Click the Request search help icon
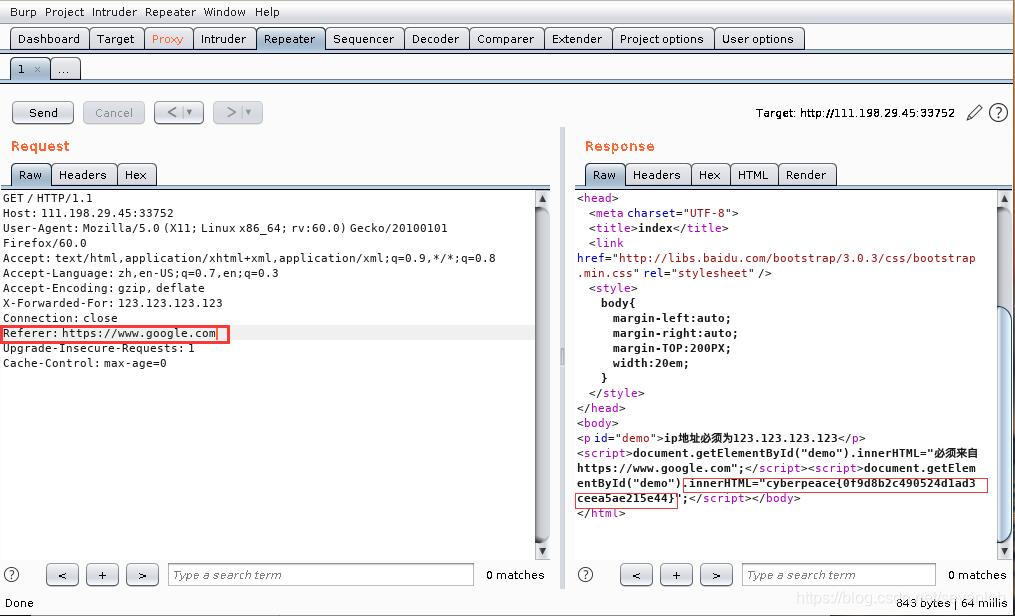The width and height of the screenshot is (1015, 616). pos(12,575)
